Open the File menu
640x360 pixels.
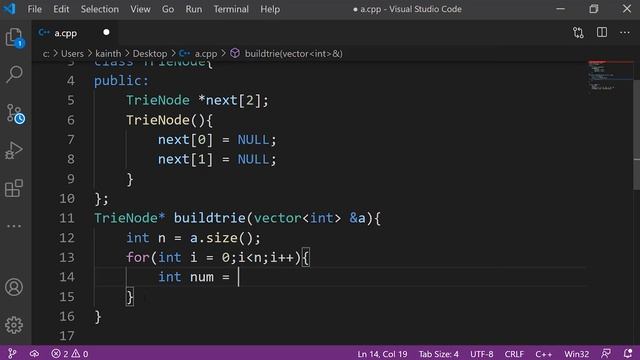(35, 9)
